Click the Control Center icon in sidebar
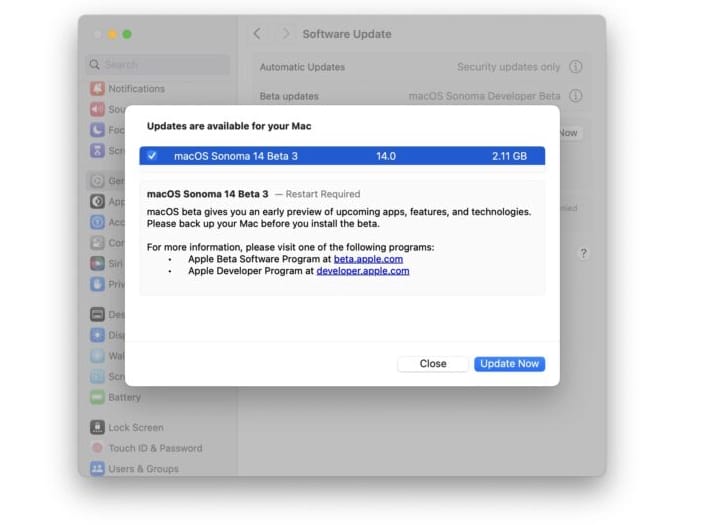The image size is (705, 525). tap(97, 243)
